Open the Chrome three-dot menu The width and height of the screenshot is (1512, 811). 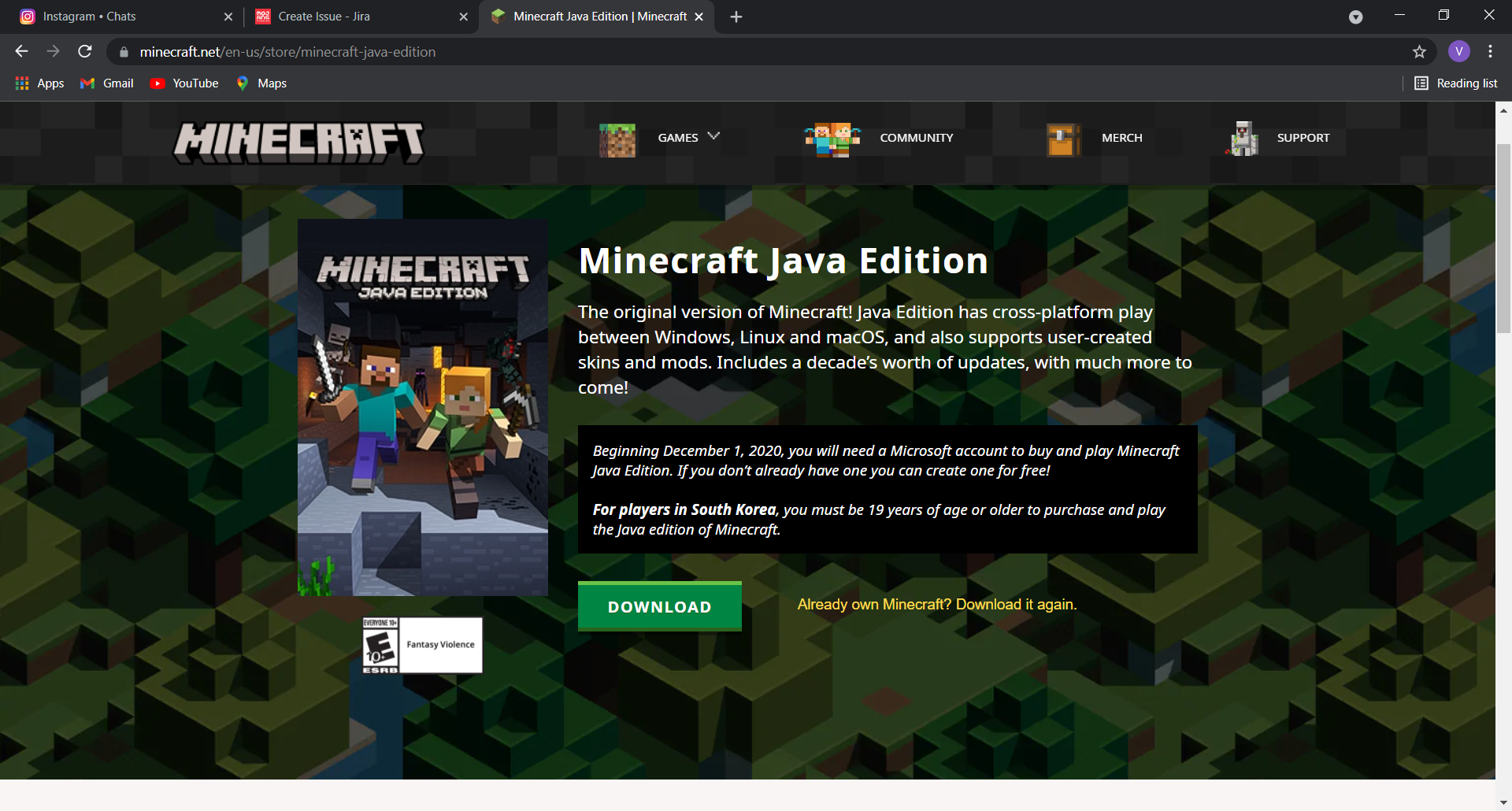(x=1490, y=52)
